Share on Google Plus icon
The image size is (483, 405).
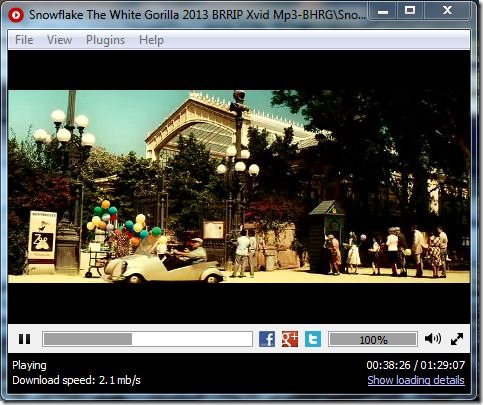pos(290,339)
